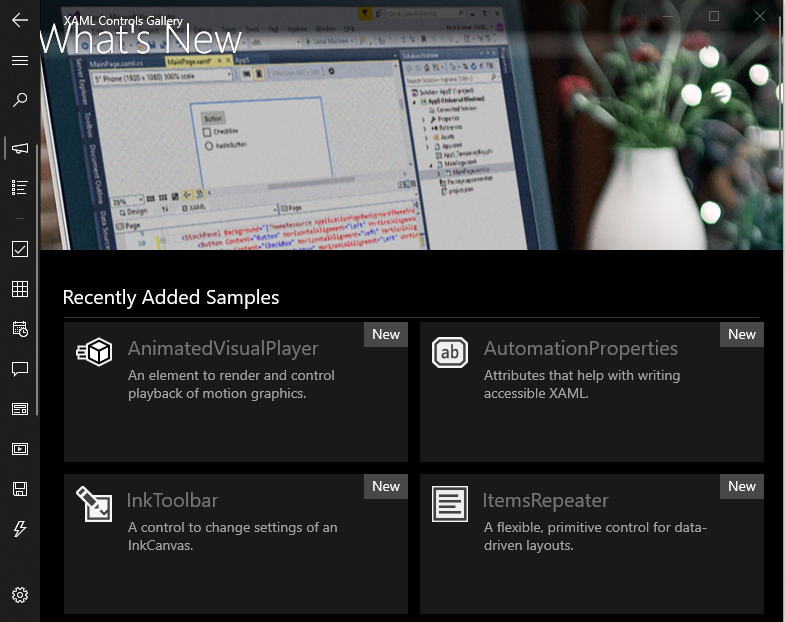This screenshot has width=785, height=622.
Task: Open the floppy disk save category icon
Action: 20,489
